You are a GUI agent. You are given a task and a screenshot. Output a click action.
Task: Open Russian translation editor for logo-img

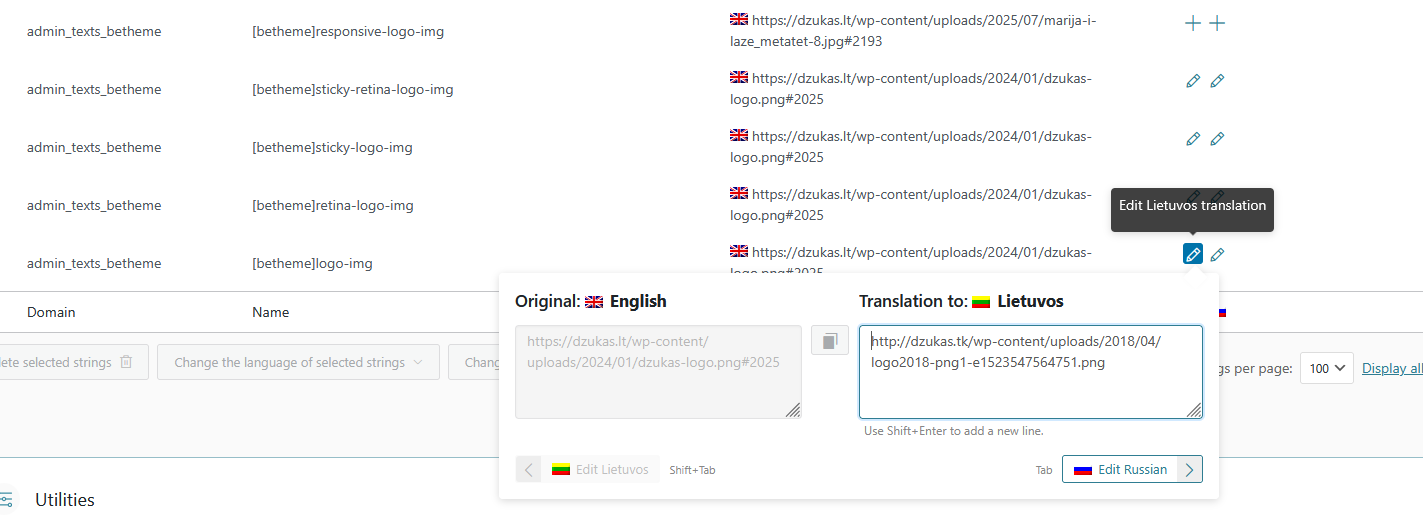click(1217, 255)
